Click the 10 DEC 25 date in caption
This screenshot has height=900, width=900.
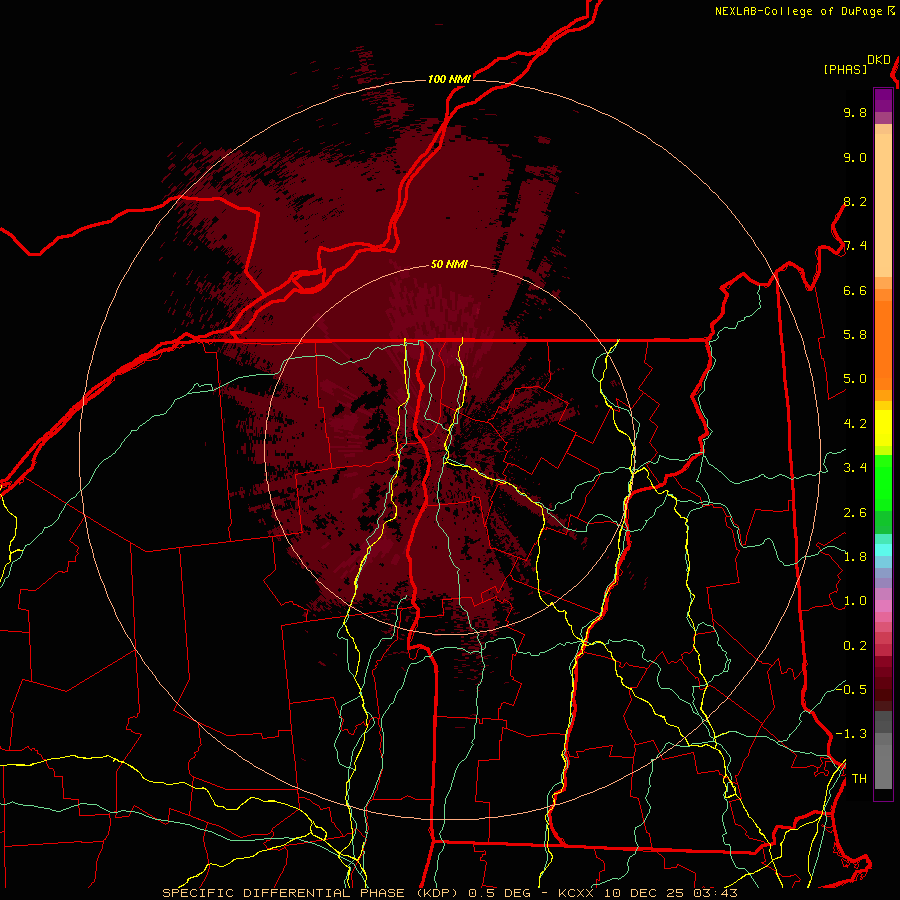coord(645,893)
